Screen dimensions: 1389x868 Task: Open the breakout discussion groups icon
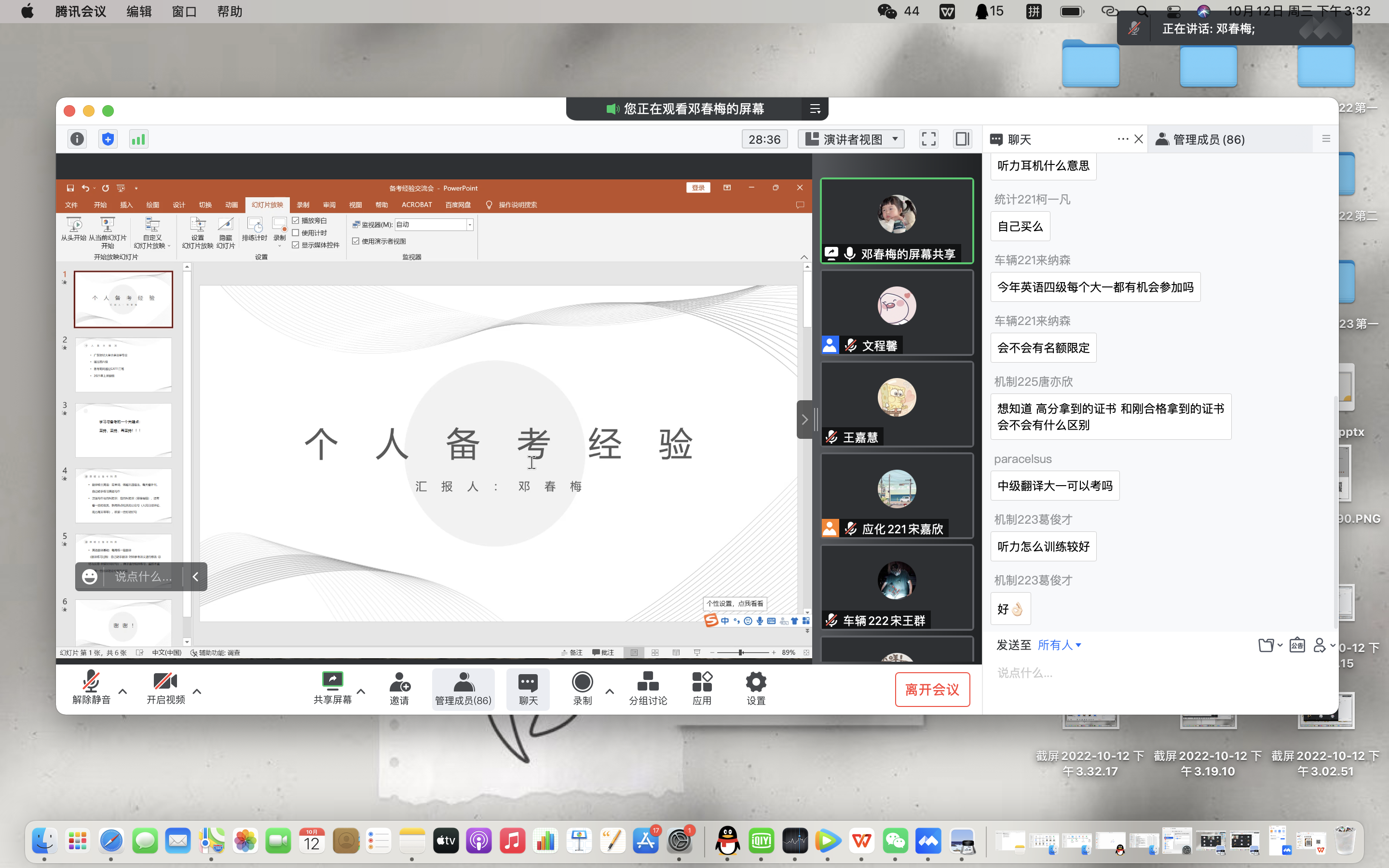click(x=647, y=688)
